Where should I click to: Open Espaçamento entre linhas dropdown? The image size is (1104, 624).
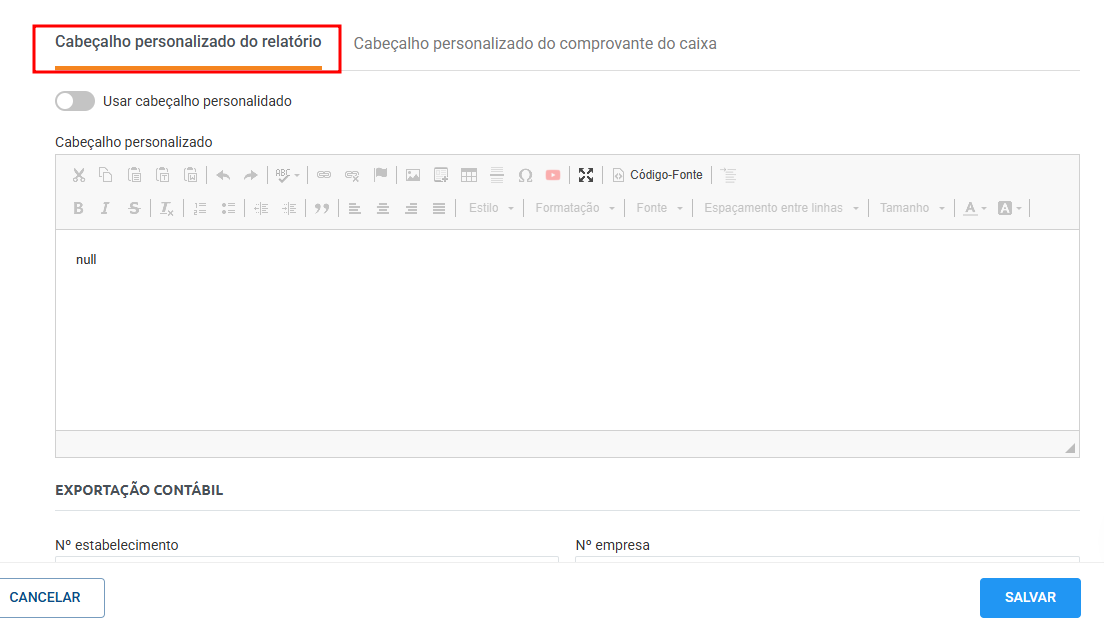click(x=781, y=208)
